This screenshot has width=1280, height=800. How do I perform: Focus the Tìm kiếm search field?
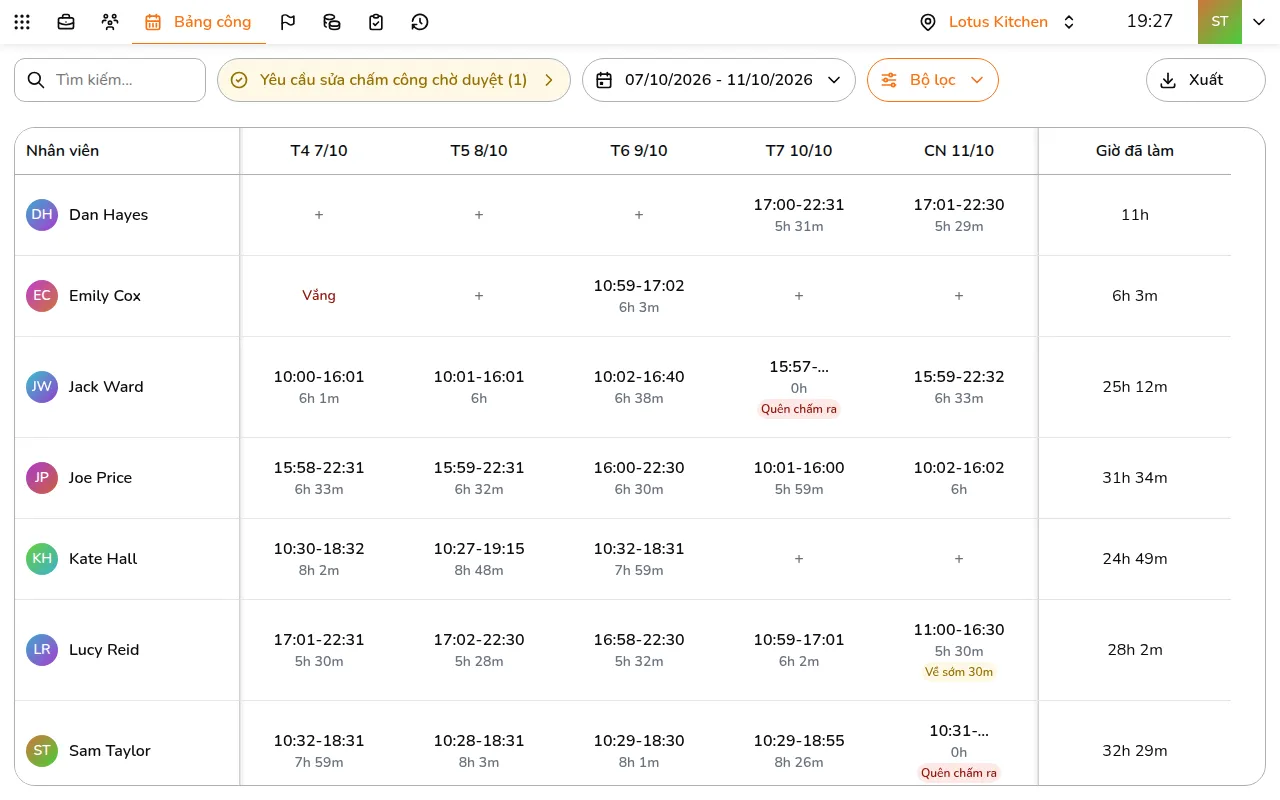coord(110,80)
